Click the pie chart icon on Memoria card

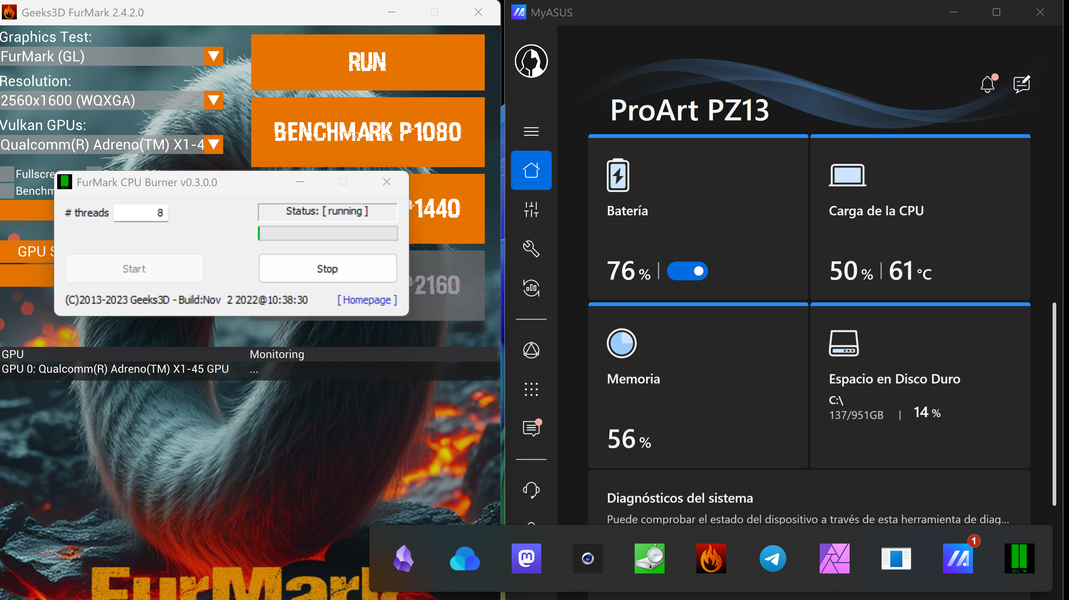pyautogui.click(x=621, y=344)
